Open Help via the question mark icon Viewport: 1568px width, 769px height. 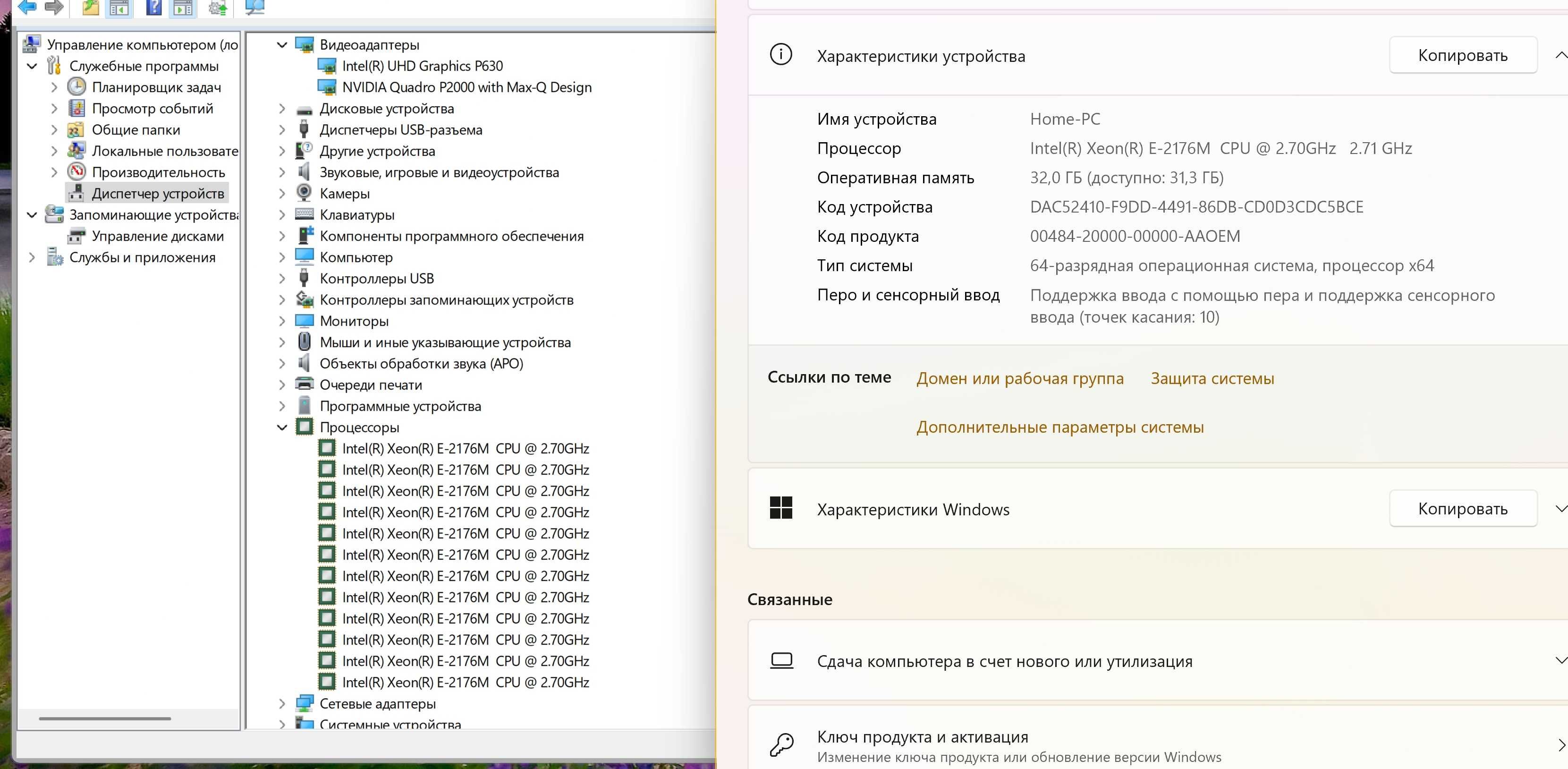tap(154, 7)
